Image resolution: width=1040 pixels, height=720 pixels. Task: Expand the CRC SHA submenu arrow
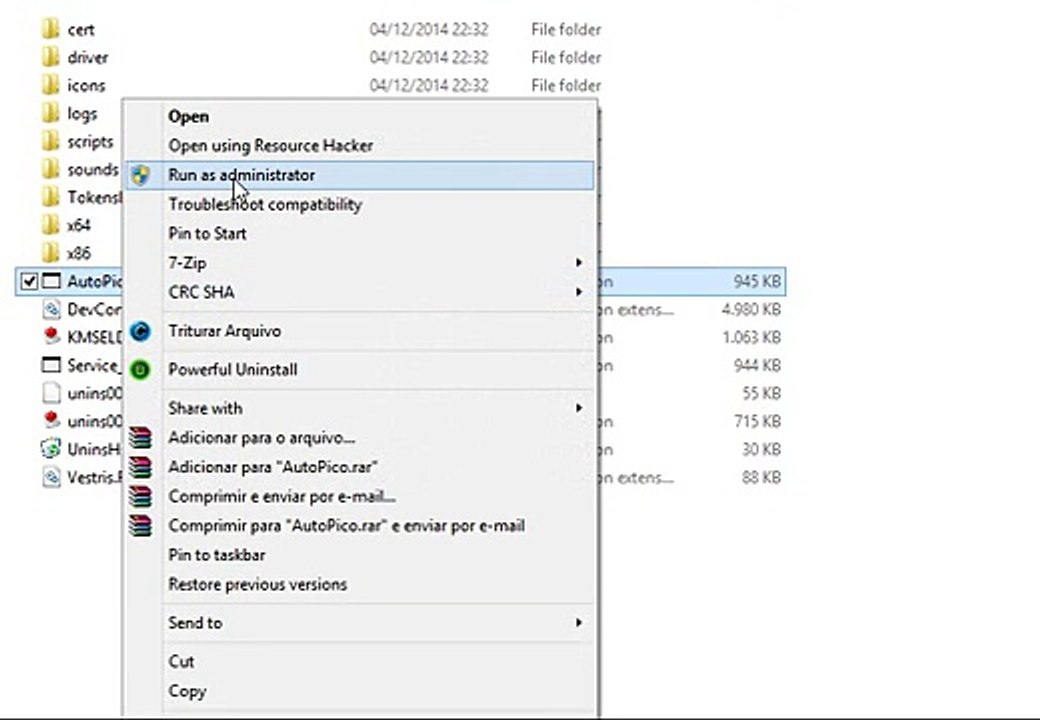[578, 292]
